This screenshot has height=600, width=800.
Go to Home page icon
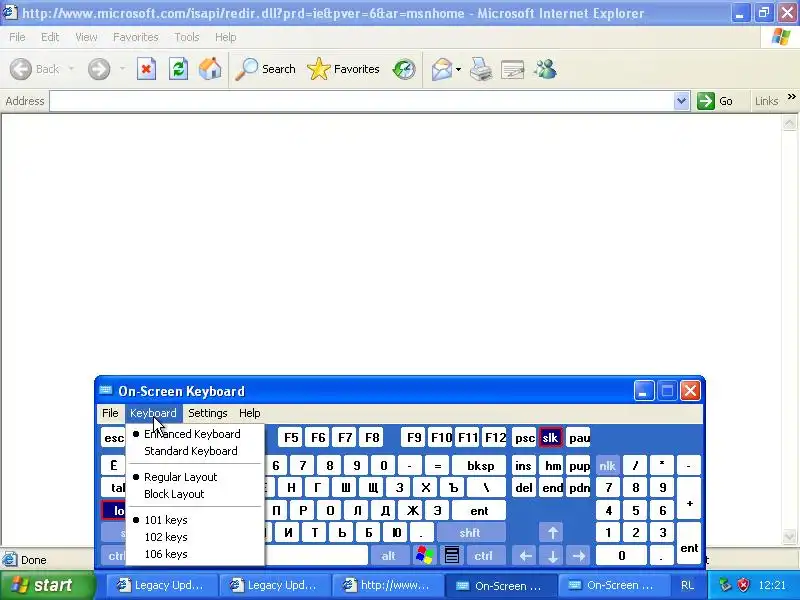210,69
